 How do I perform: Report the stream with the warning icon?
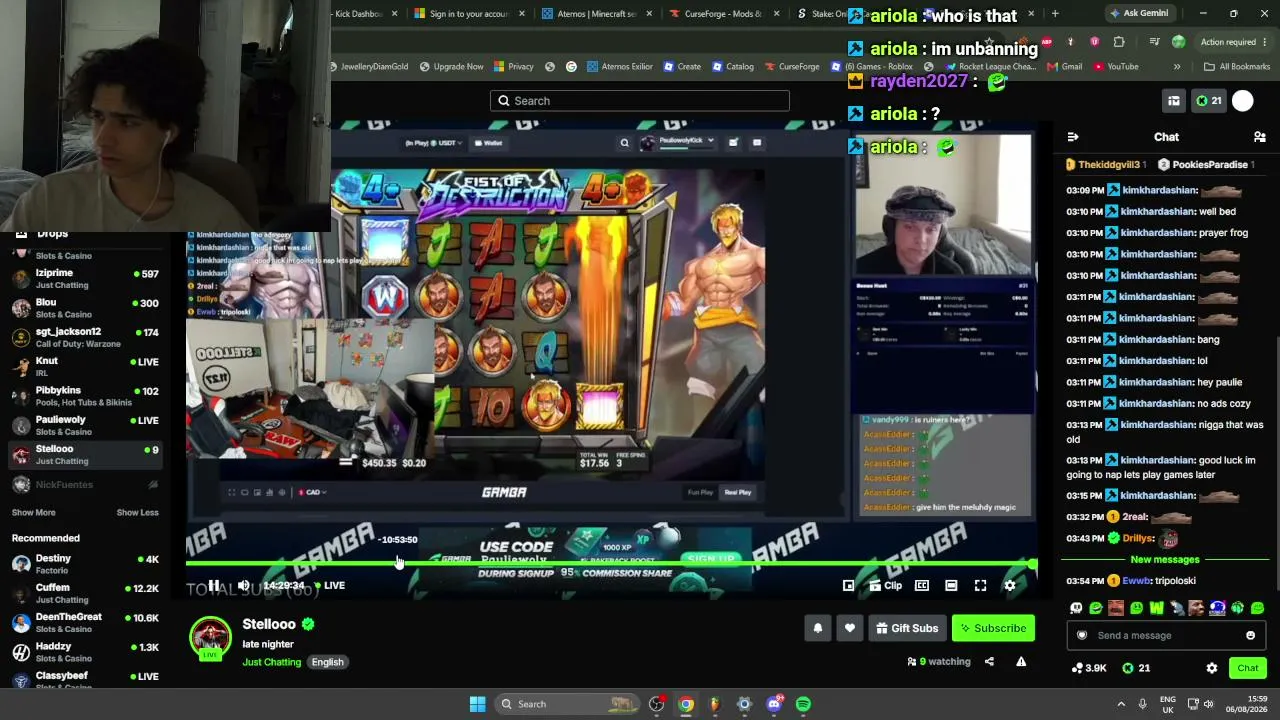(x=1021, y=661)
